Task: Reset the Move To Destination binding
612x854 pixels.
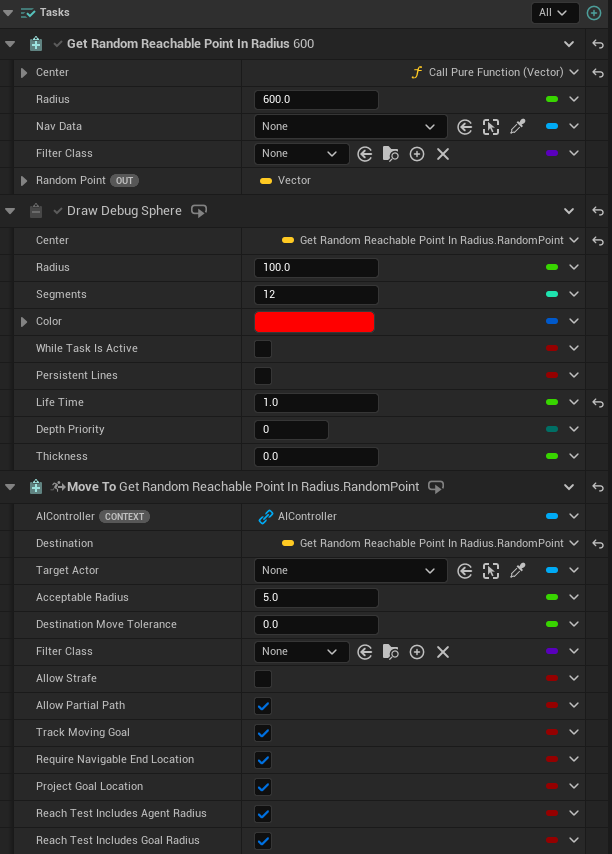Action: [598, 544]
